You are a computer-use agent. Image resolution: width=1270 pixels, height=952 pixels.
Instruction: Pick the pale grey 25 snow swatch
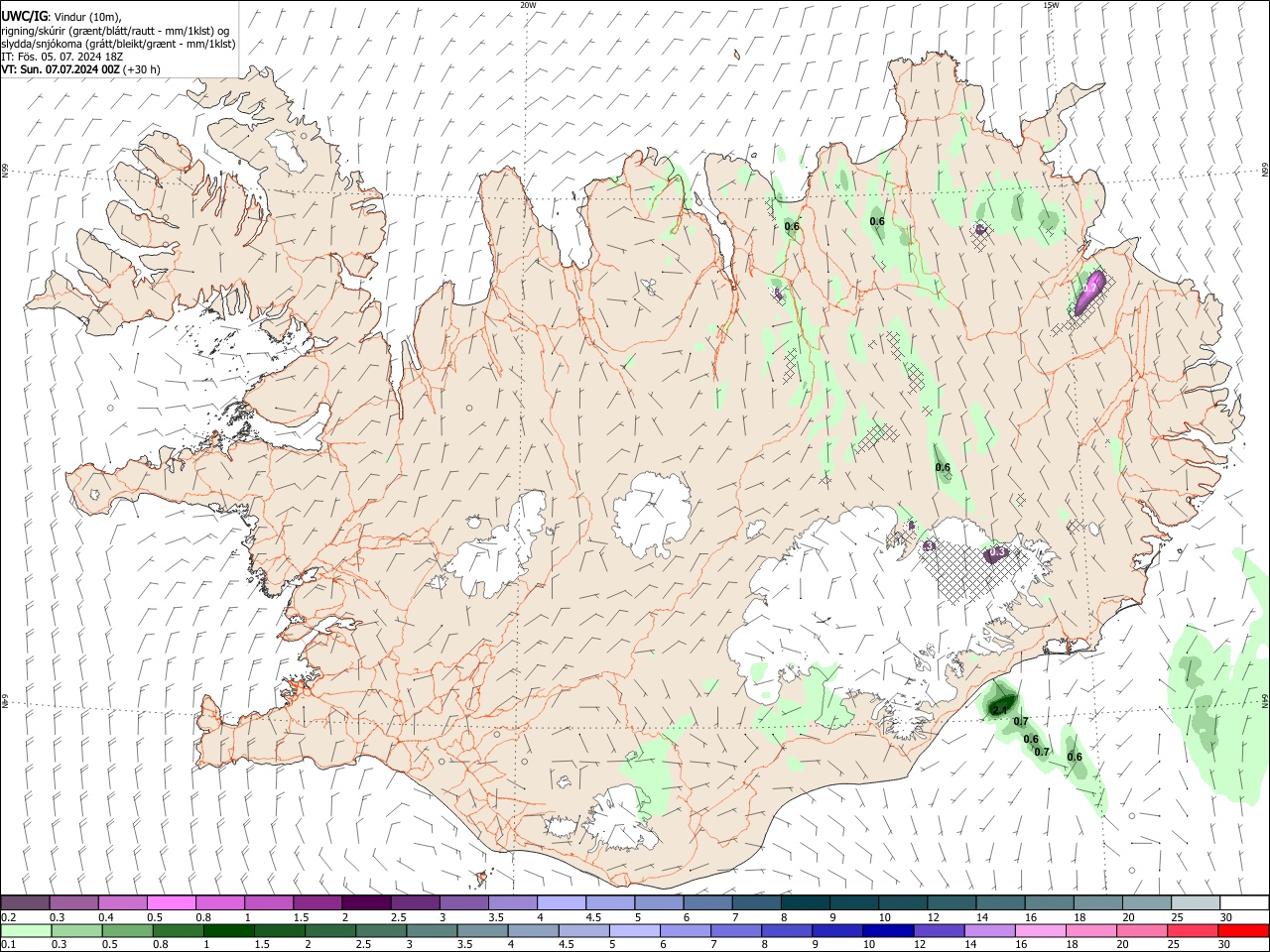coord(1197,902)
